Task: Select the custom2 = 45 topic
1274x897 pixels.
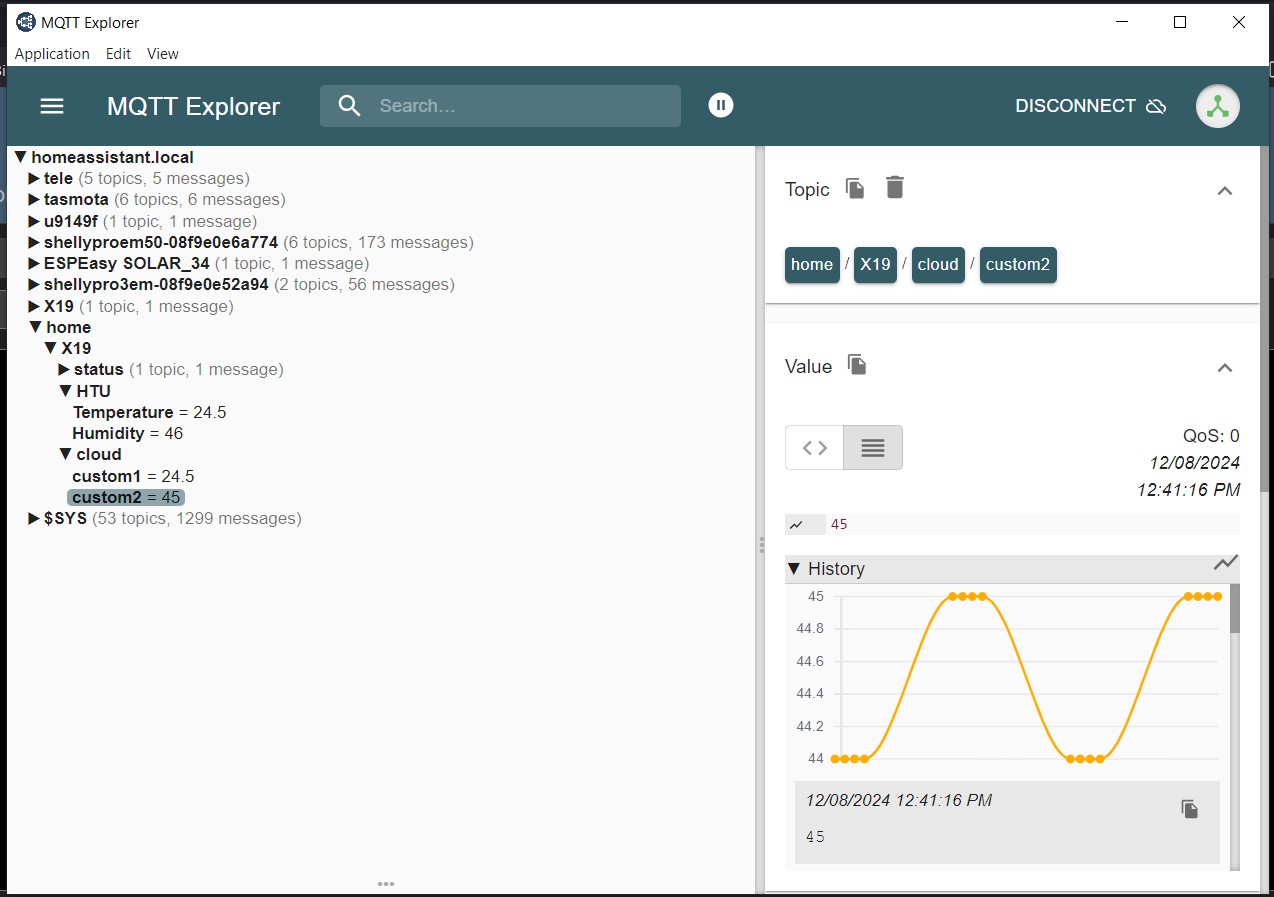Action: coord(126,497)
